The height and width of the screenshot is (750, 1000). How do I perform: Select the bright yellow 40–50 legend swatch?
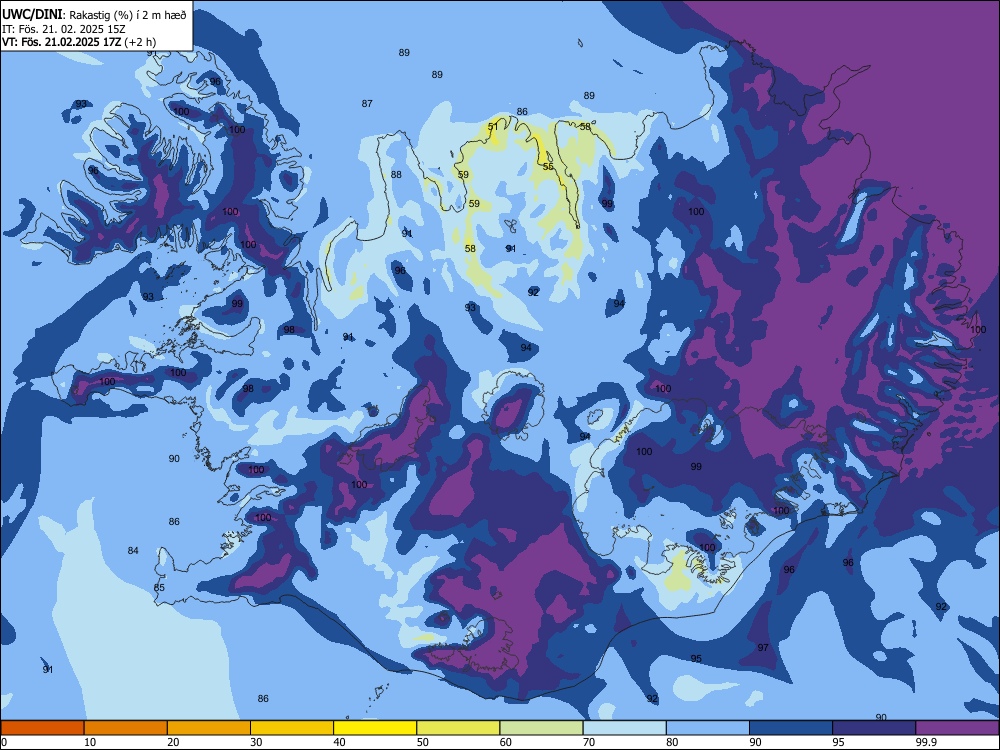375,728
